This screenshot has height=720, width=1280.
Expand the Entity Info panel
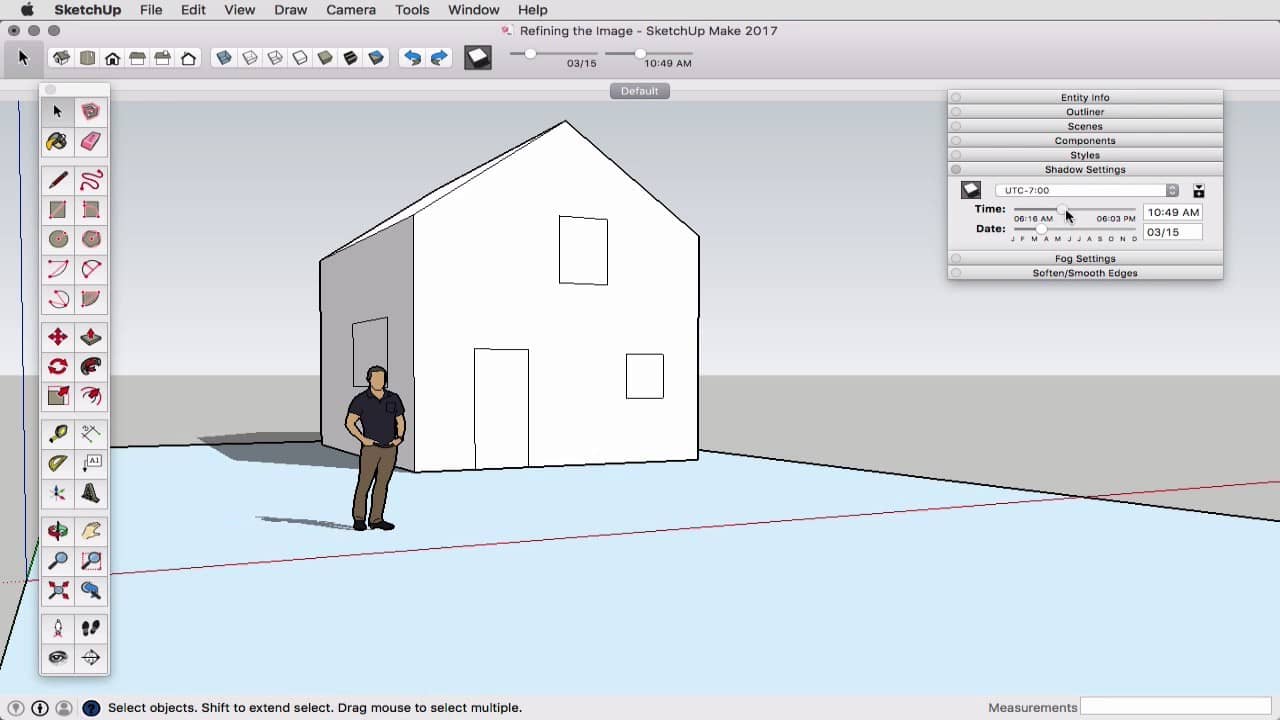1085,98
